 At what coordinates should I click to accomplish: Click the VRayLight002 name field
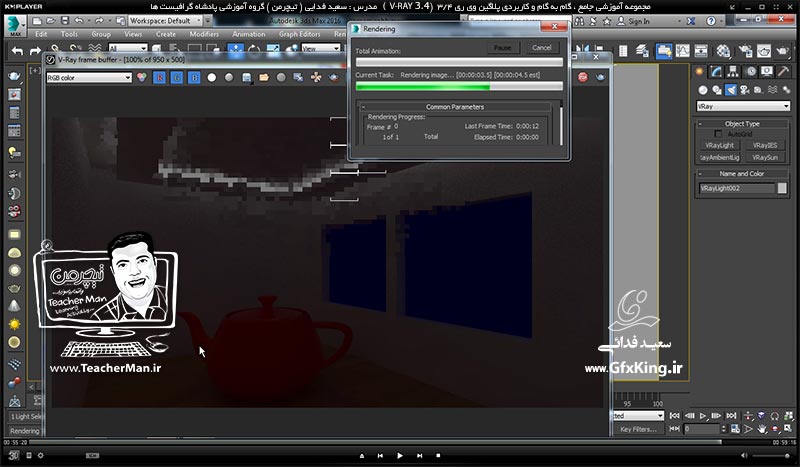point(737,188)
